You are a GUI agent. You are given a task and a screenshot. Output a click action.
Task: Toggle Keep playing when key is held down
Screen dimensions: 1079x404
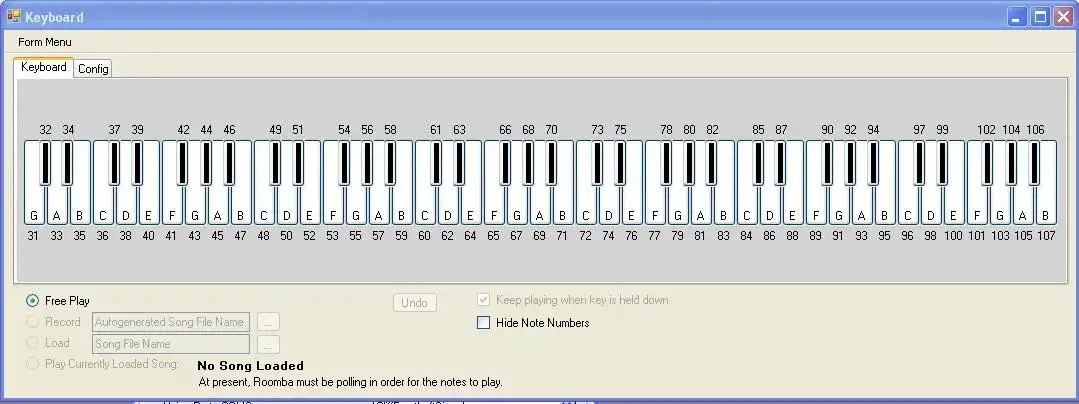[484, 300]
